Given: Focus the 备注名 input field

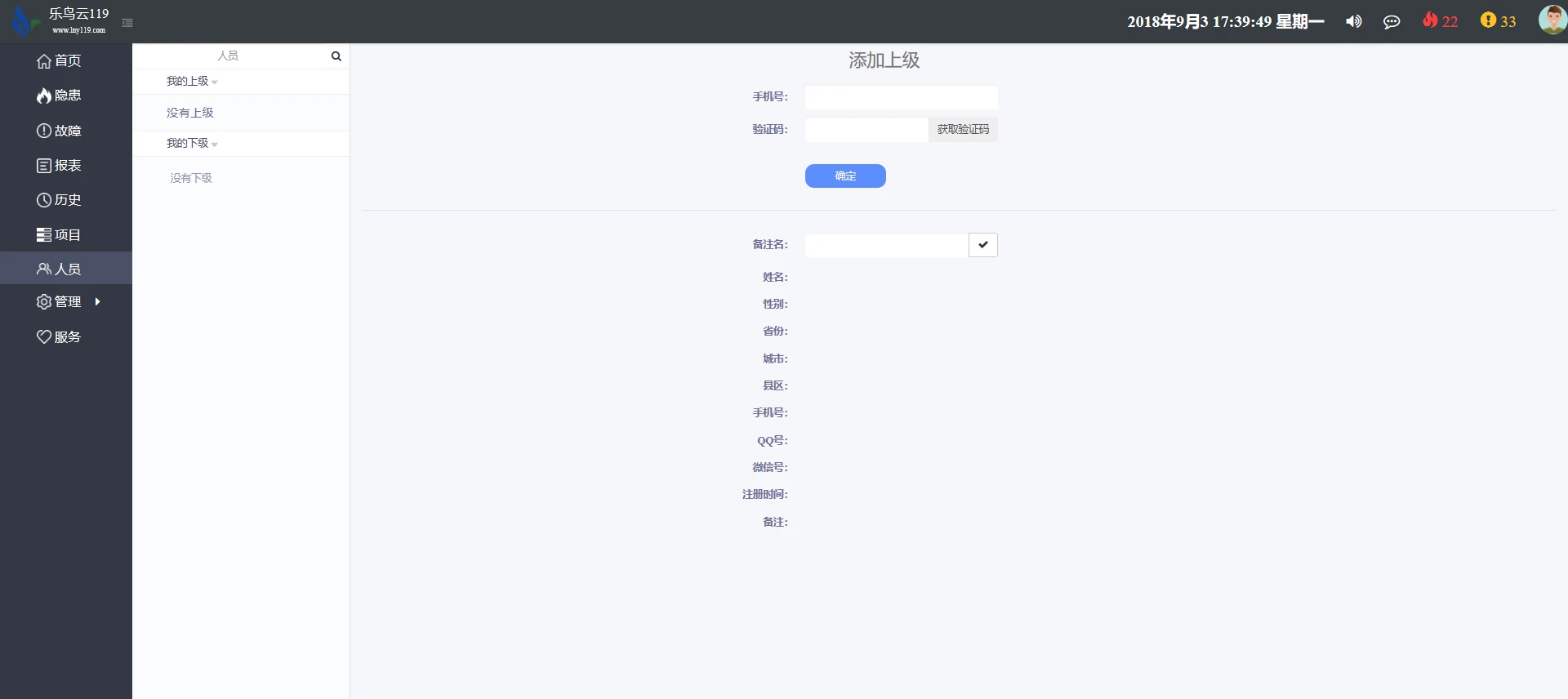Looking at the screenshot, I should tap(887, 245).
